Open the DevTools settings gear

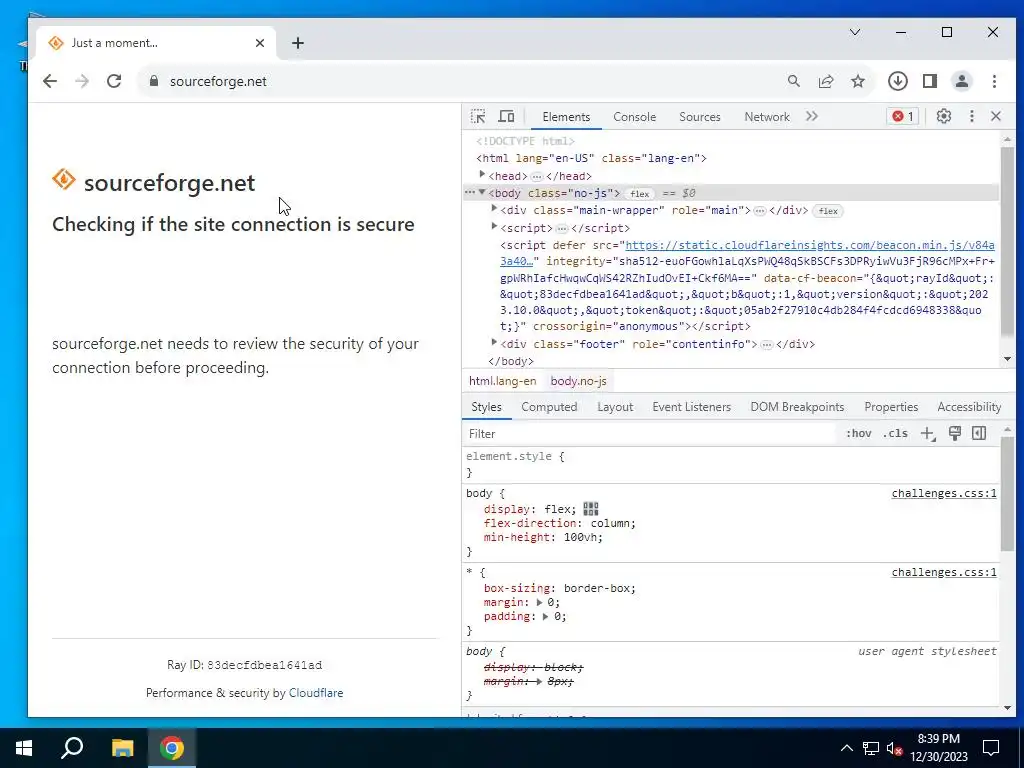coord(944,116)
